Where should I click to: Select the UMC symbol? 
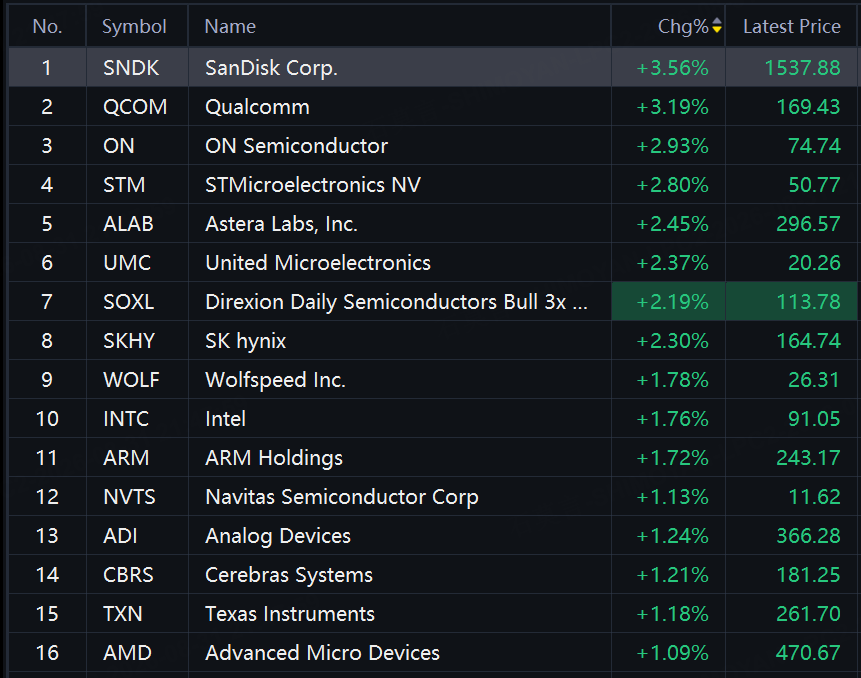127,263
